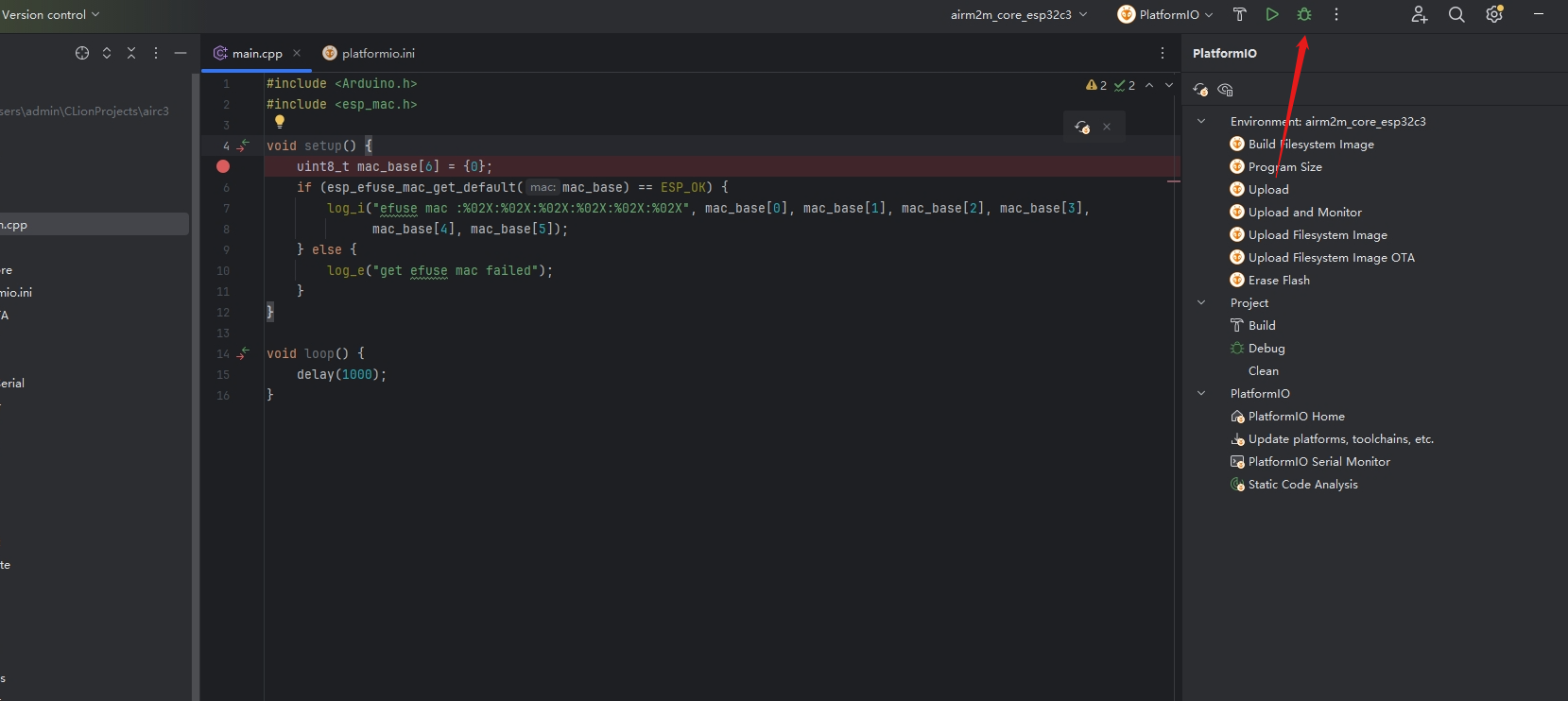
Task: Select Debug under Project node
Action: 1257,348
